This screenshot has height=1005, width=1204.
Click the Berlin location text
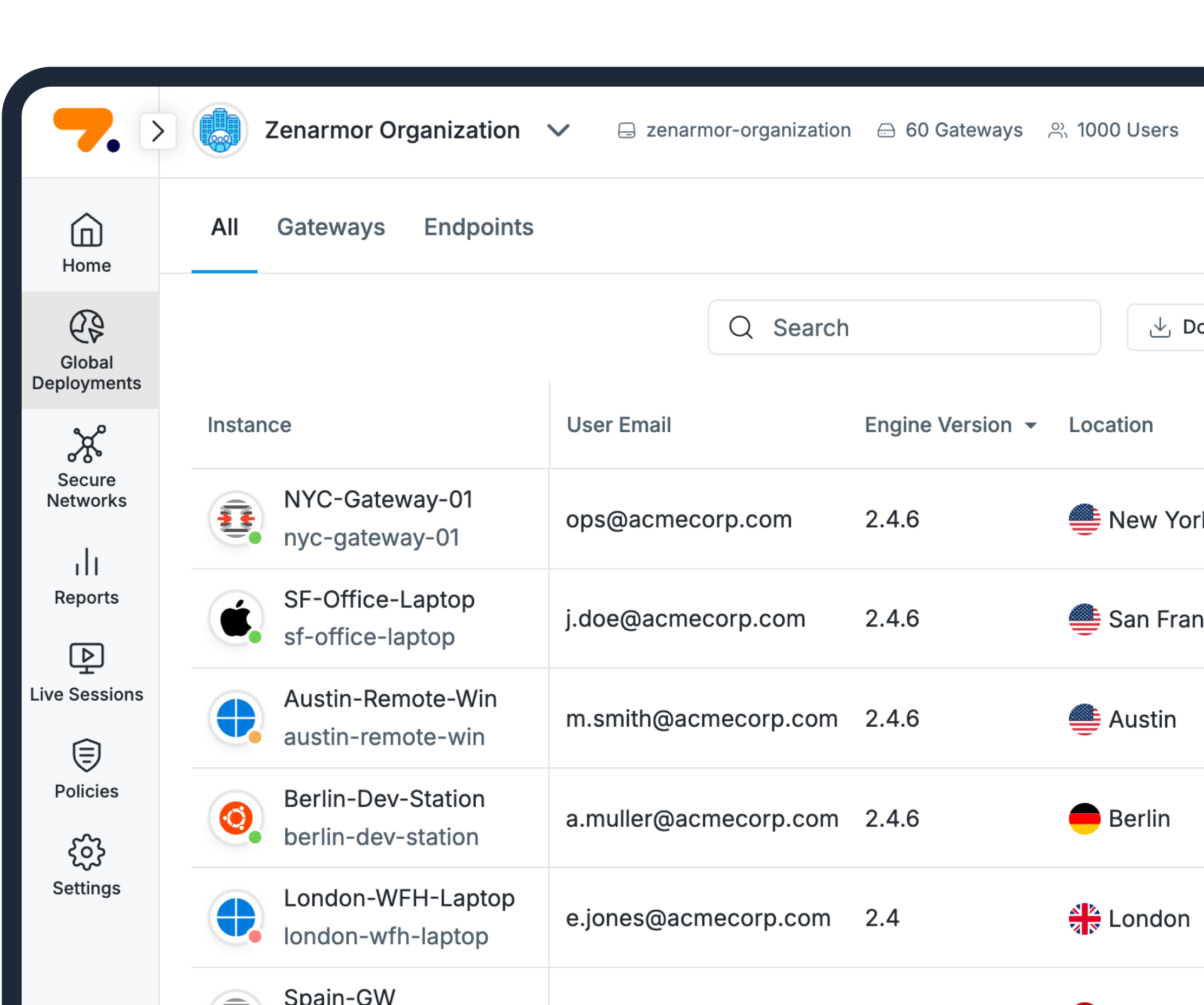pyautogui.click(x=1139, y=819)
